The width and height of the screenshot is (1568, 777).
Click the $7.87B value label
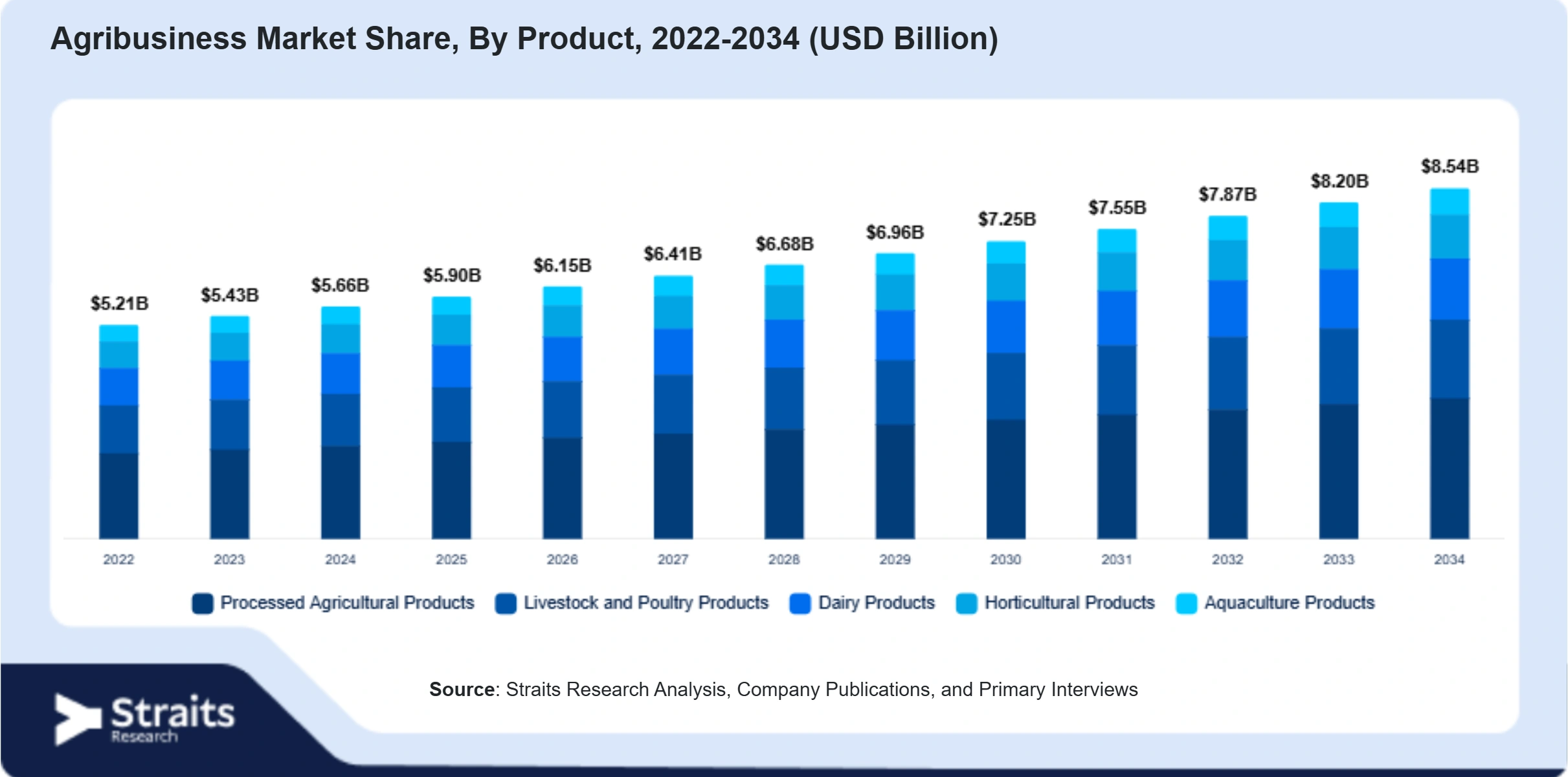[x=1227, y=194]
